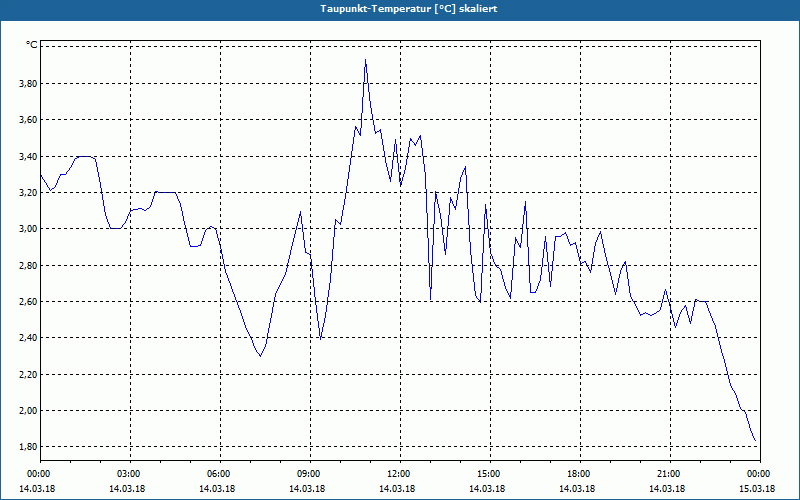Select the 06:00 time label

pyautogui.click(x=220, y=474)
